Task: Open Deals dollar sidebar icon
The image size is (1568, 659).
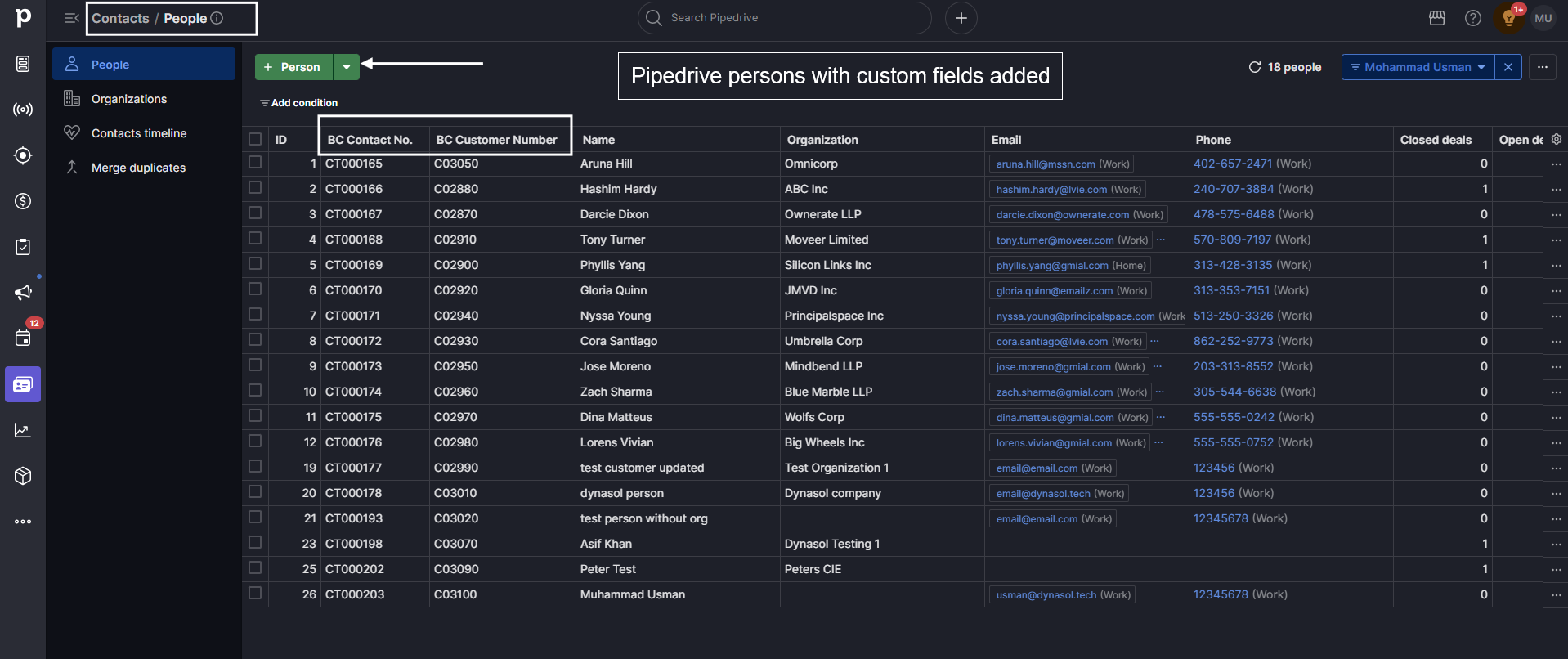Action: (x=23, y=201)
